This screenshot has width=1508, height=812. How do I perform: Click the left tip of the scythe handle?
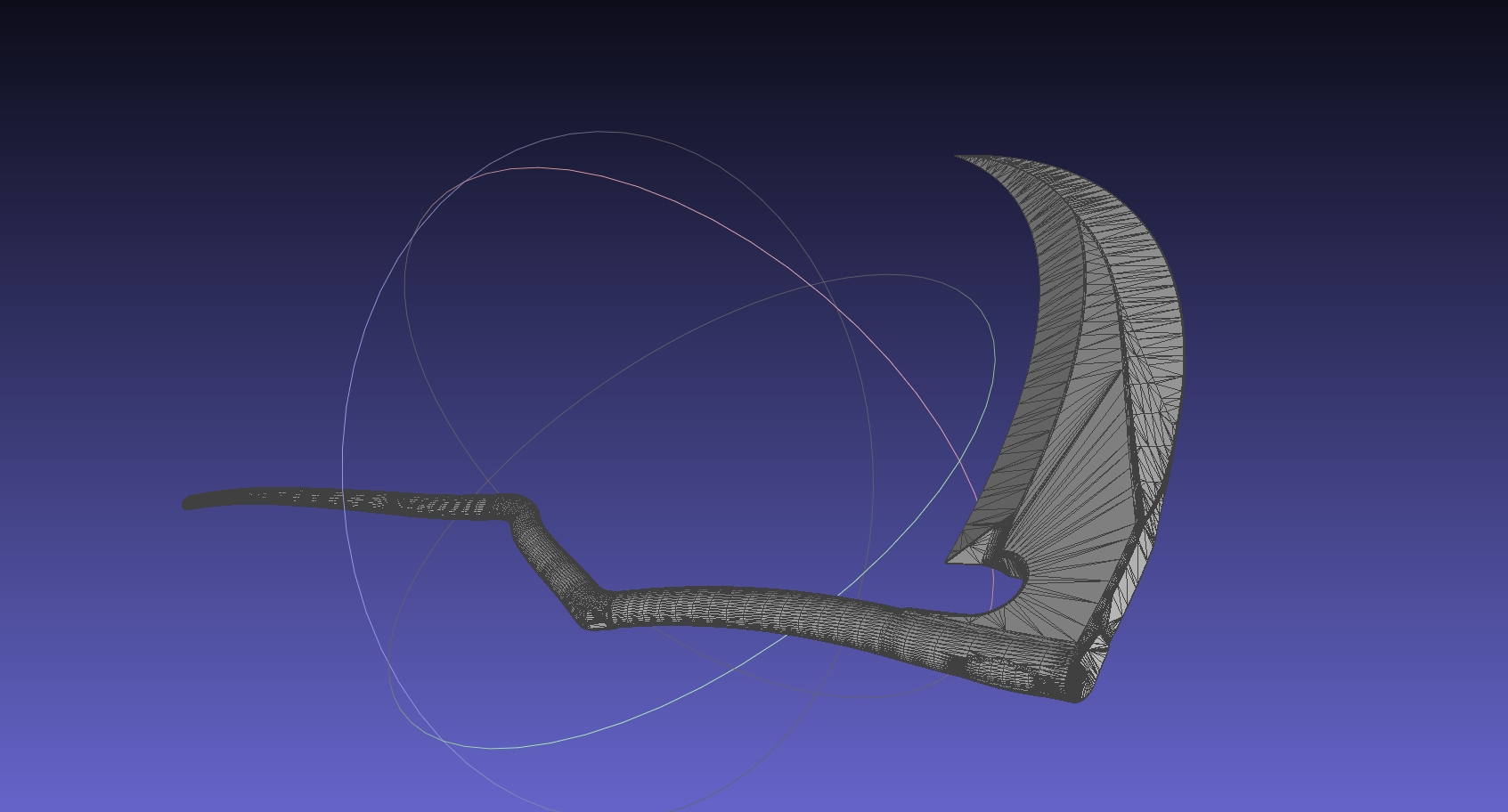point(187,503)
